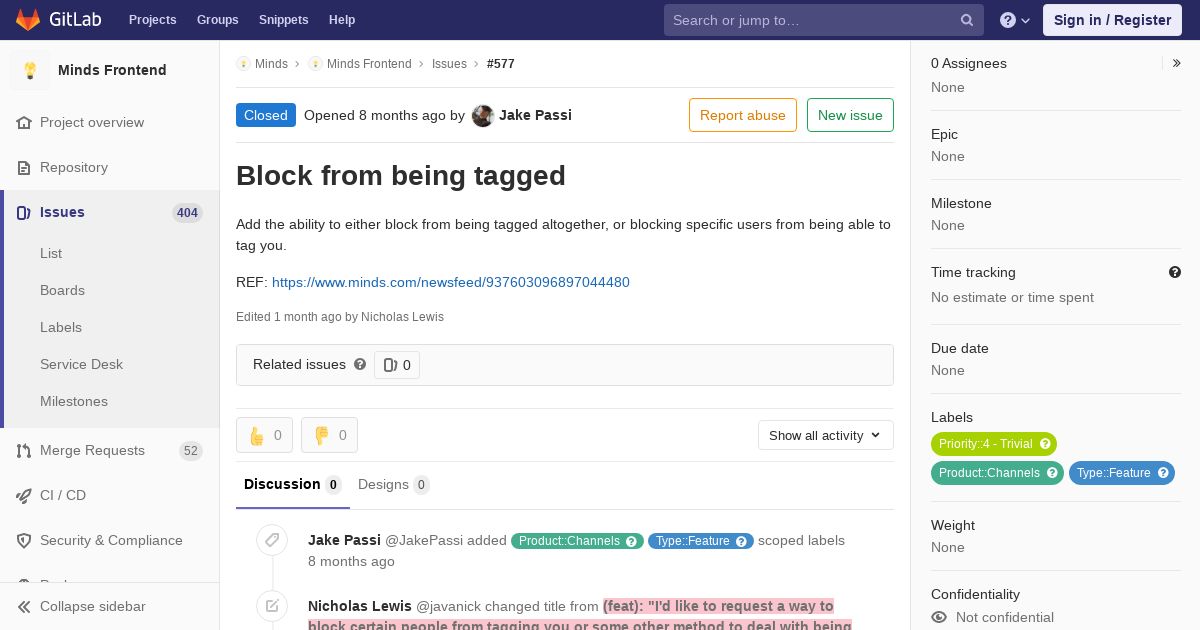Click the Issues breadcrumb link

pyautogui.click(x=449, y=64)
